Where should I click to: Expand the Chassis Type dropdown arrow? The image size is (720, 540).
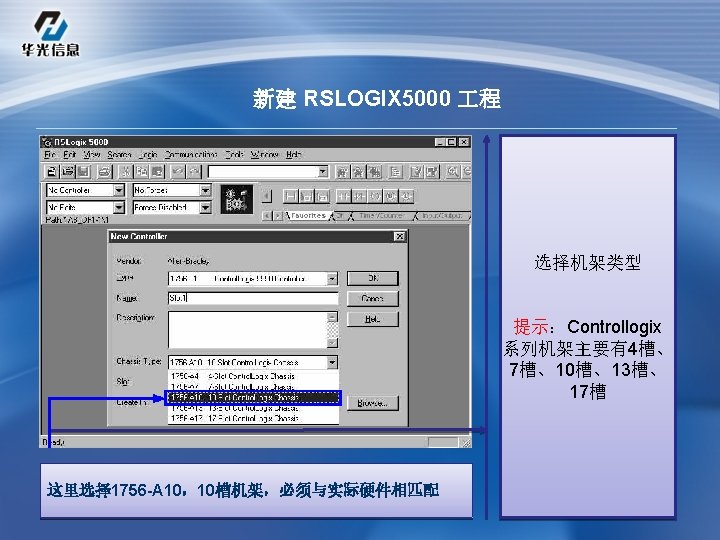click(x=332, y=362)
